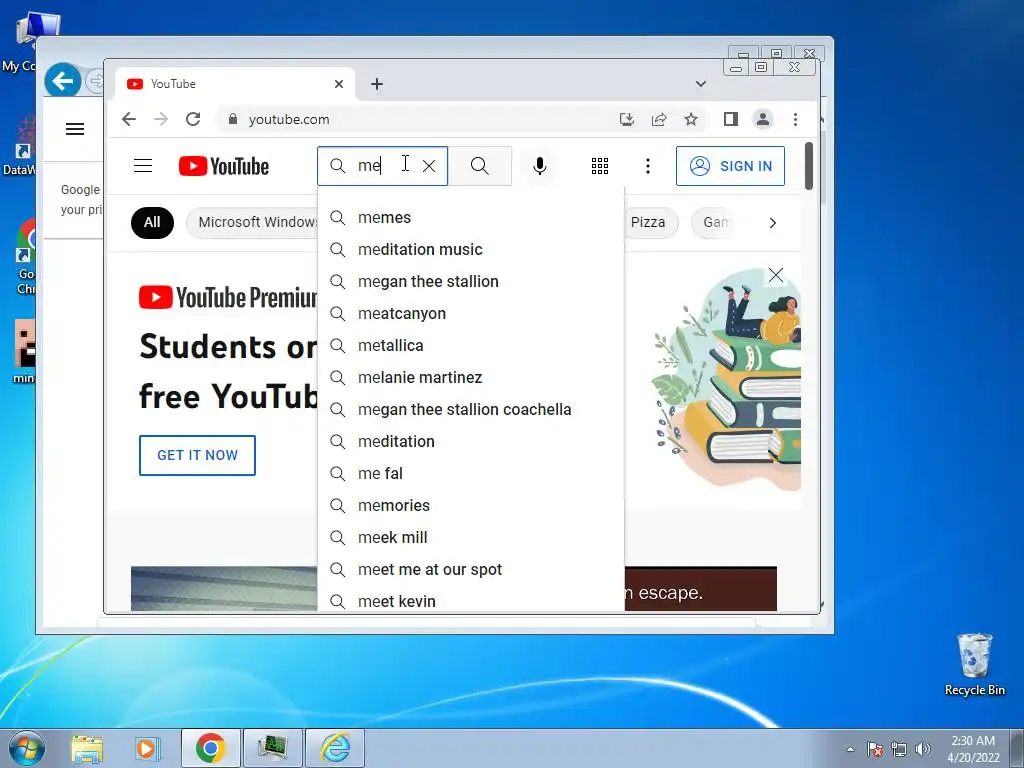
Task: Choose the 'me fal' suggestion
Action: click(x=471, y=473)
